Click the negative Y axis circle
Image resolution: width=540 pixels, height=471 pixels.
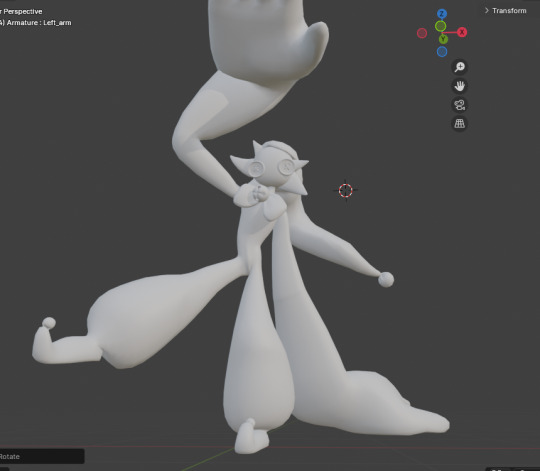click(440, 26)
